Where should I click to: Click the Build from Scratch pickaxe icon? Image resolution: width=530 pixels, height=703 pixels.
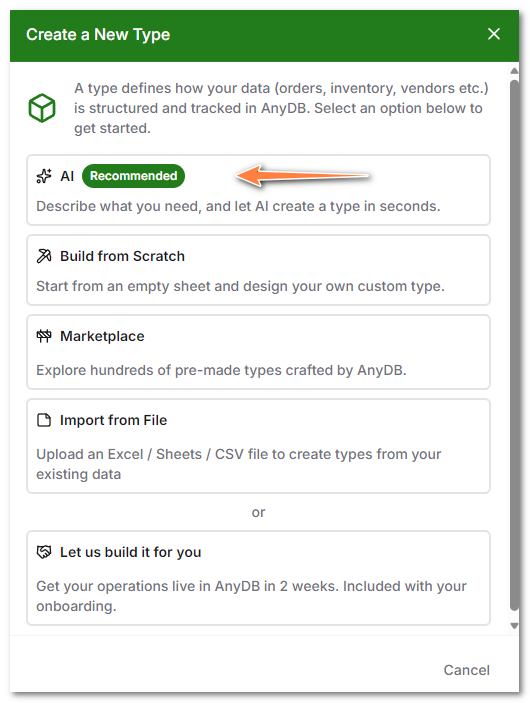pos(44,256)
